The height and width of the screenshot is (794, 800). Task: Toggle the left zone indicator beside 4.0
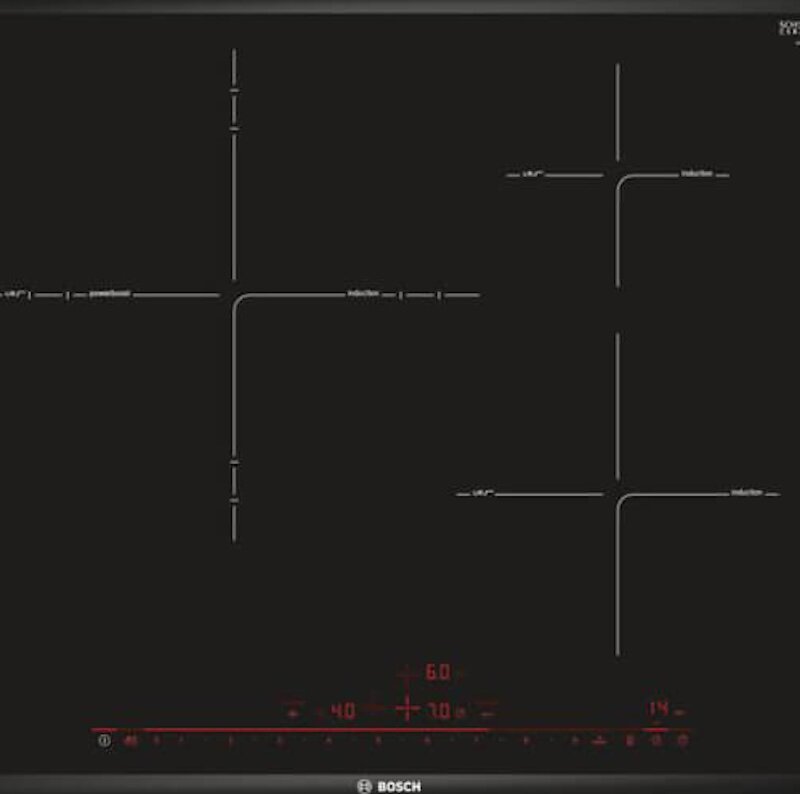click(293, 711)
